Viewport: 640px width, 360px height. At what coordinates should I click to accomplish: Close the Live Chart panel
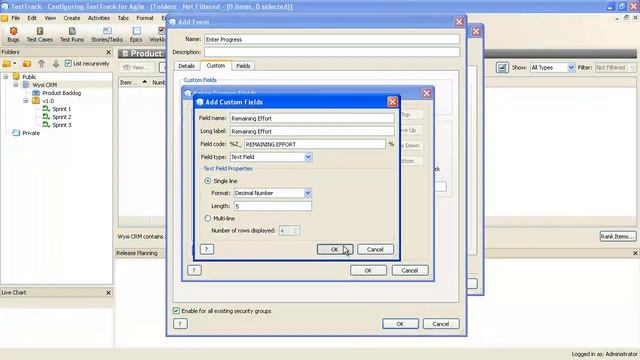pos(108,293)
